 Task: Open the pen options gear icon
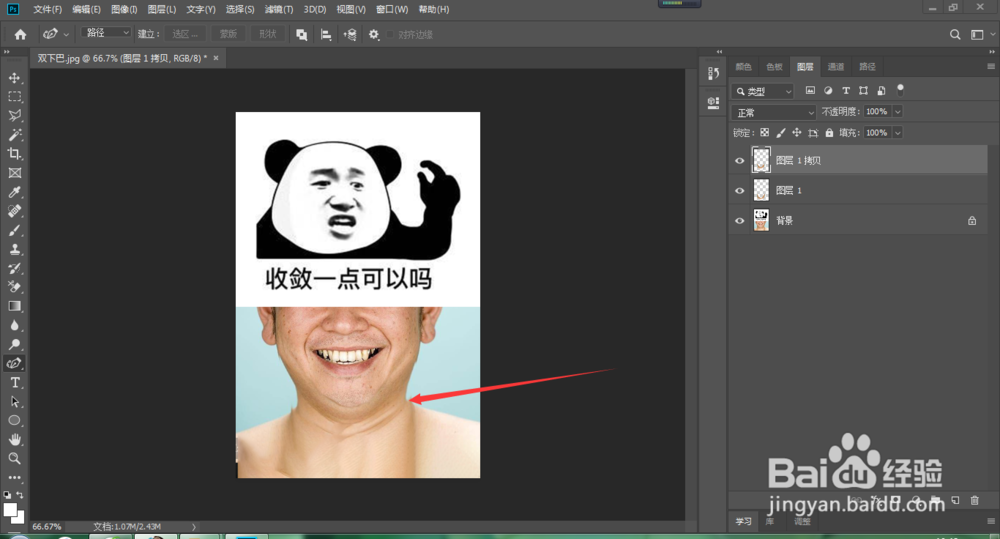pos(374,34)
